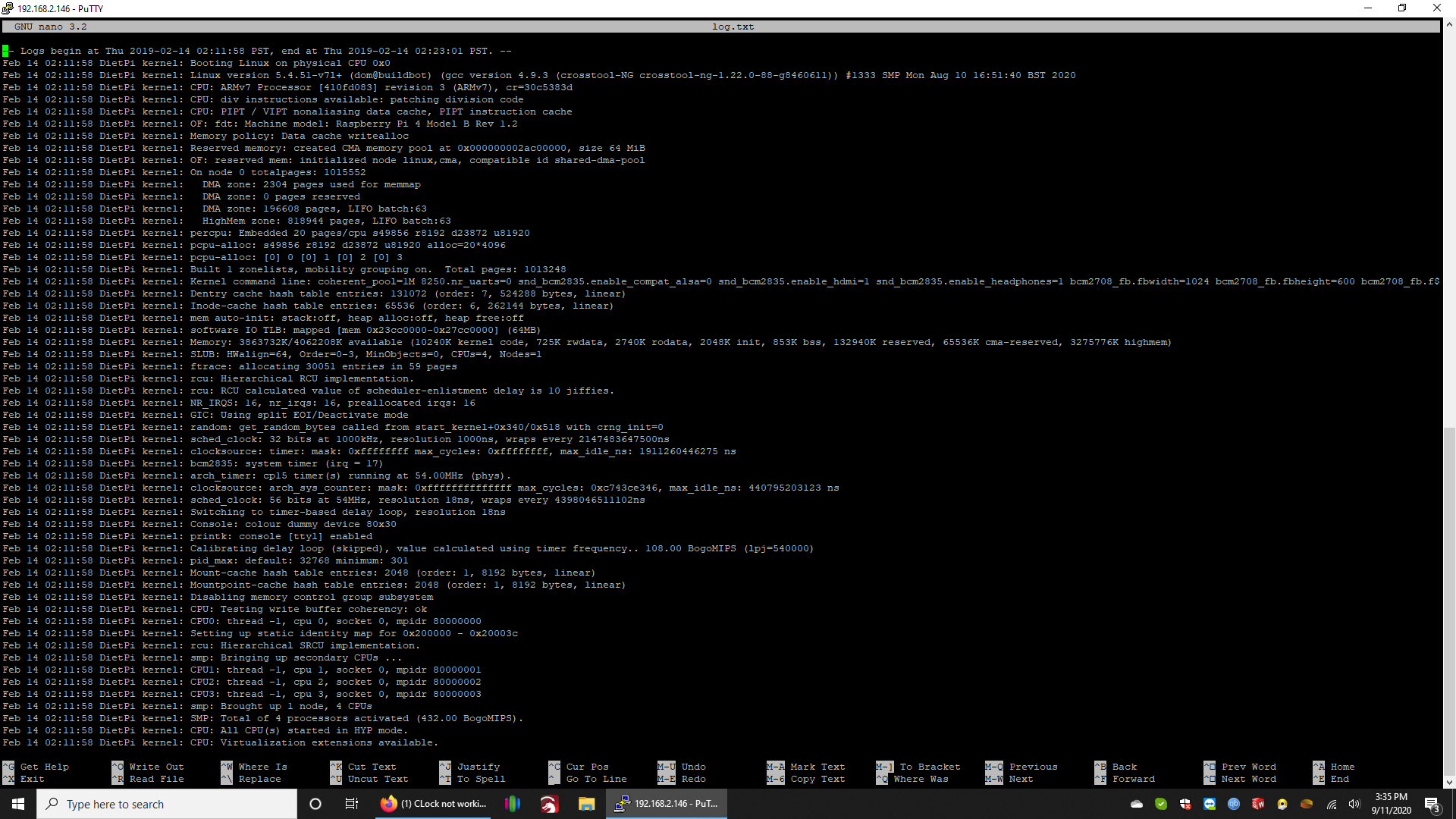1456x819 pixels.
Task: Click the 'Raspberry Pi 4 Model B Rev 1.2' line
Action: 260,124
